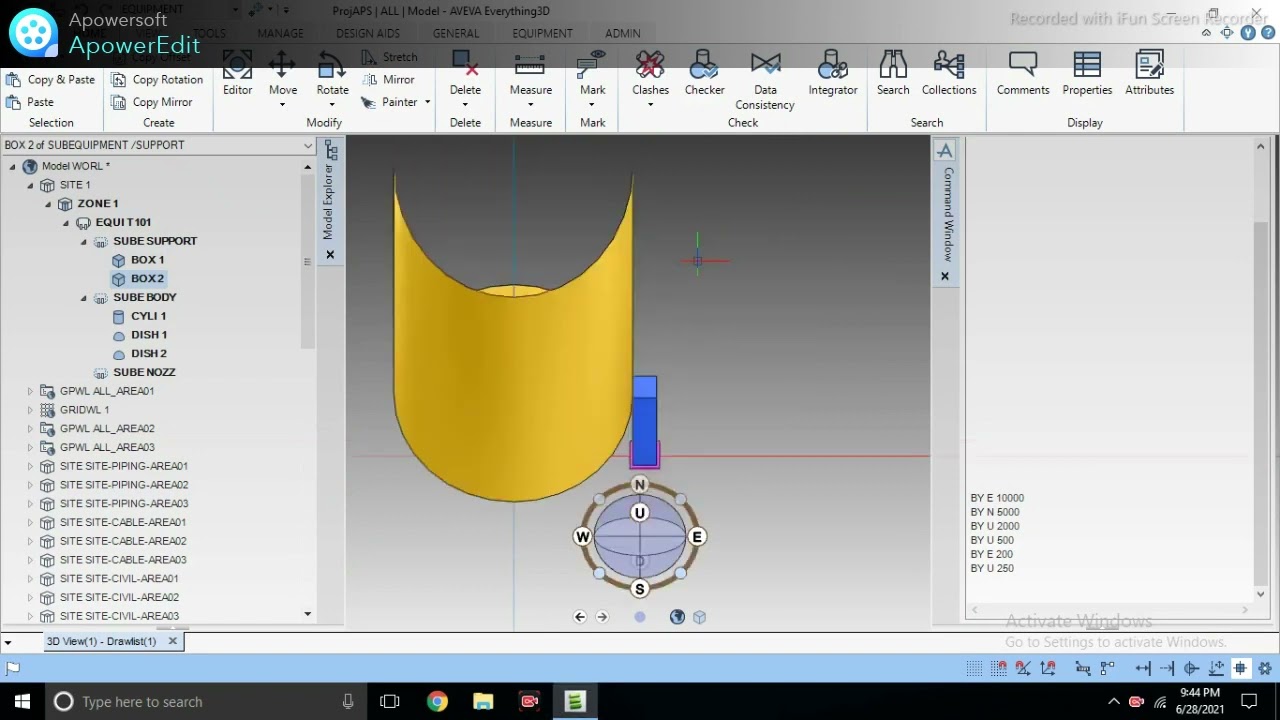Screen dimensions: 1280x720
Task: Toggle axis snap magnet icon
Action: (1048, 668)
